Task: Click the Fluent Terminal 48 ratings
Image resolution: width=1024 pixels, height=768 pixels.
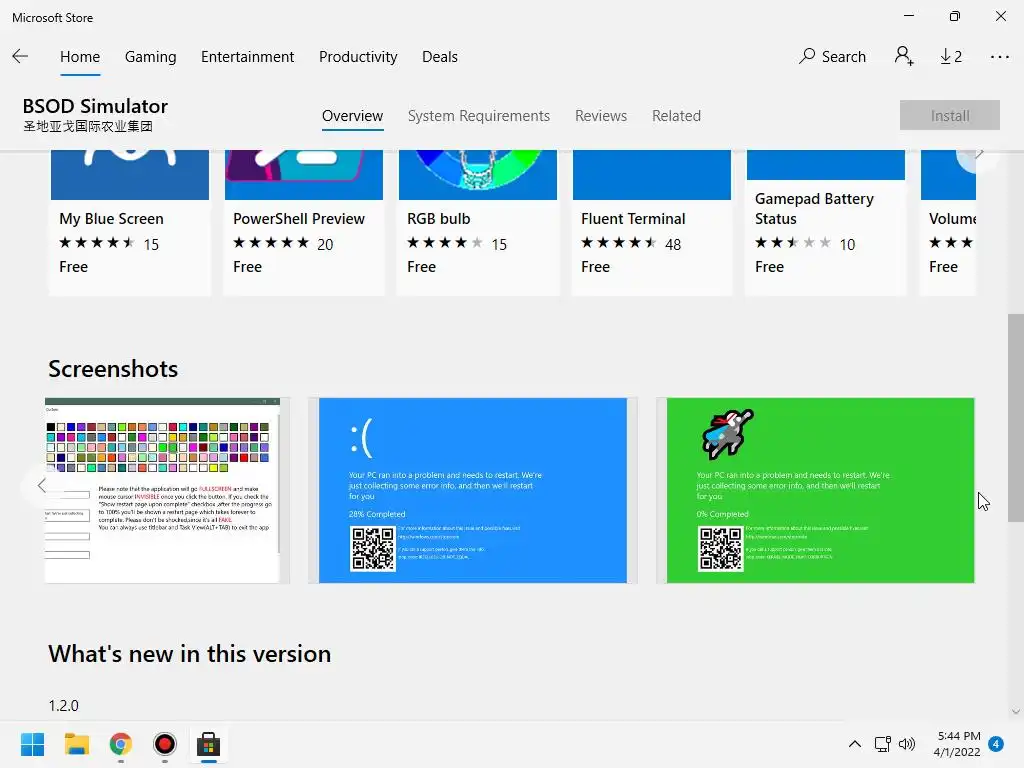Action: point(673,244)
